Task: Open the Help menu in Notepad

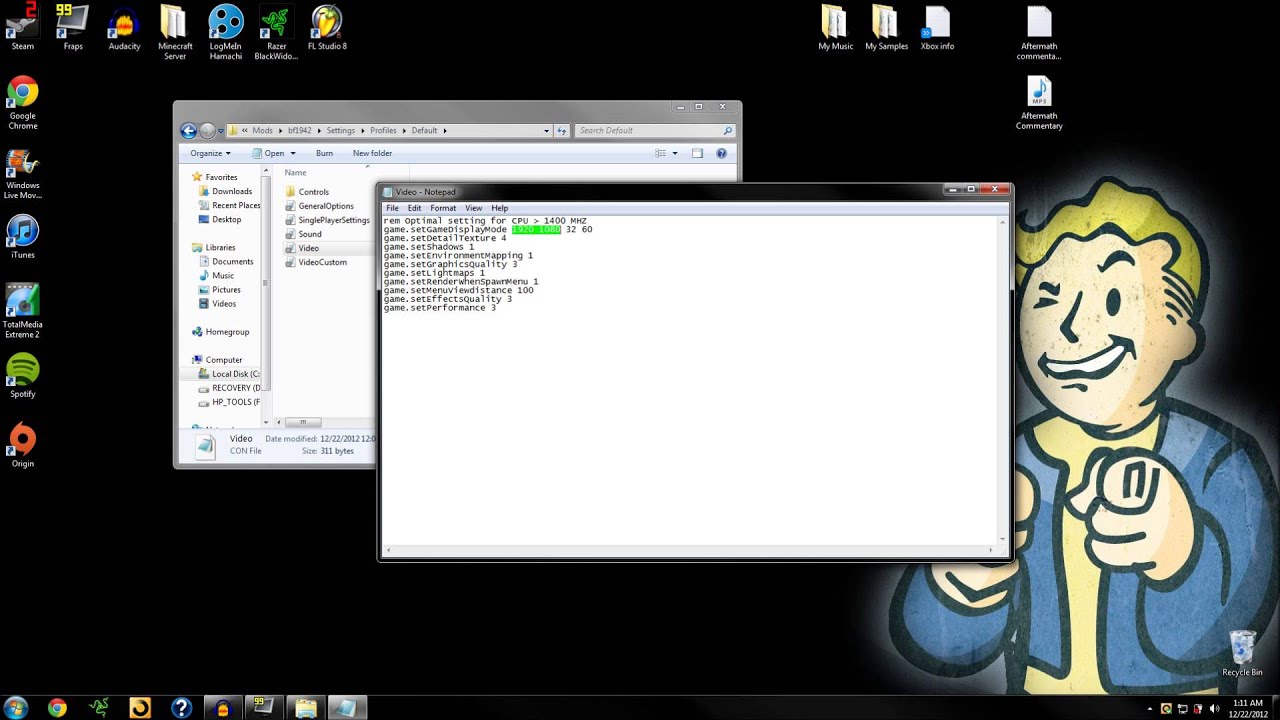Action: 499,208
